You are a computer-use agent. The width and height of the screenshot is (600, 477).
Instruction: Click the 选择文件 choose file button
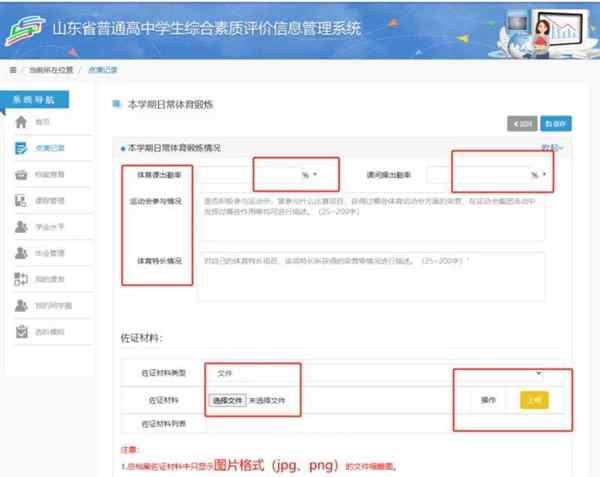[228, 400]
